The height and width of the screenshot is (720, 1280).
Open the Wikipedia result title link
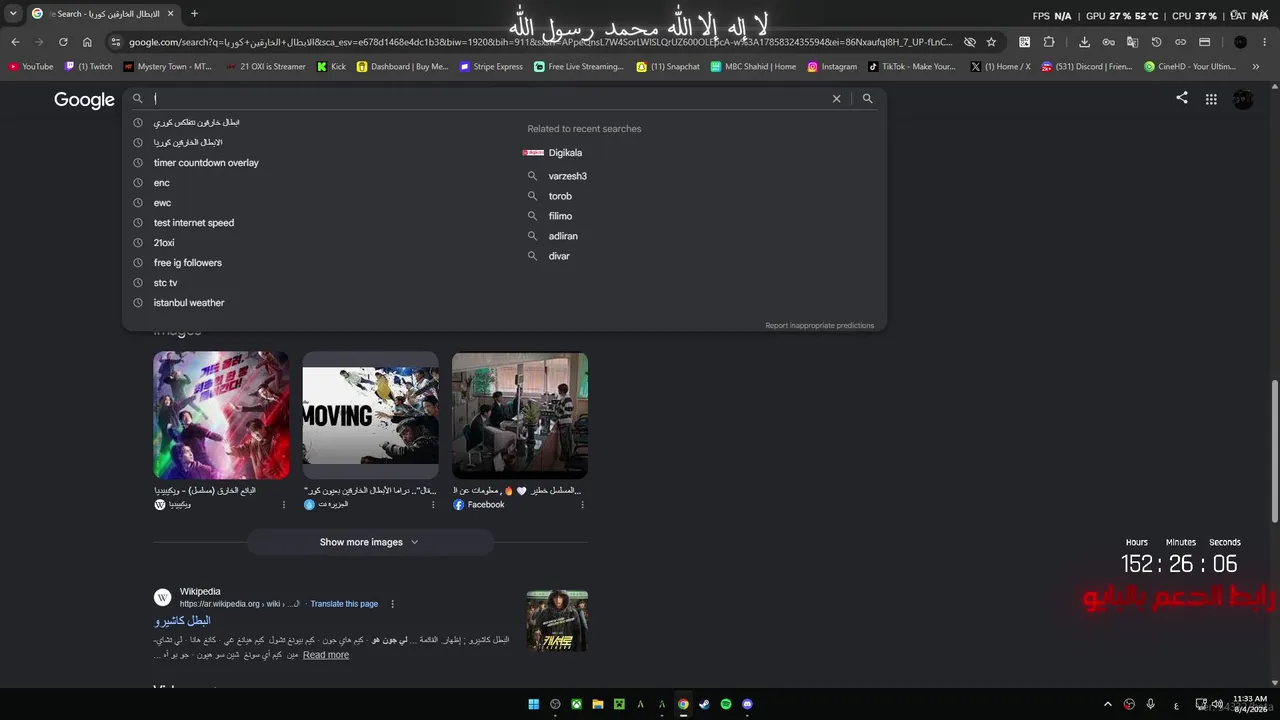pos(182,621)
